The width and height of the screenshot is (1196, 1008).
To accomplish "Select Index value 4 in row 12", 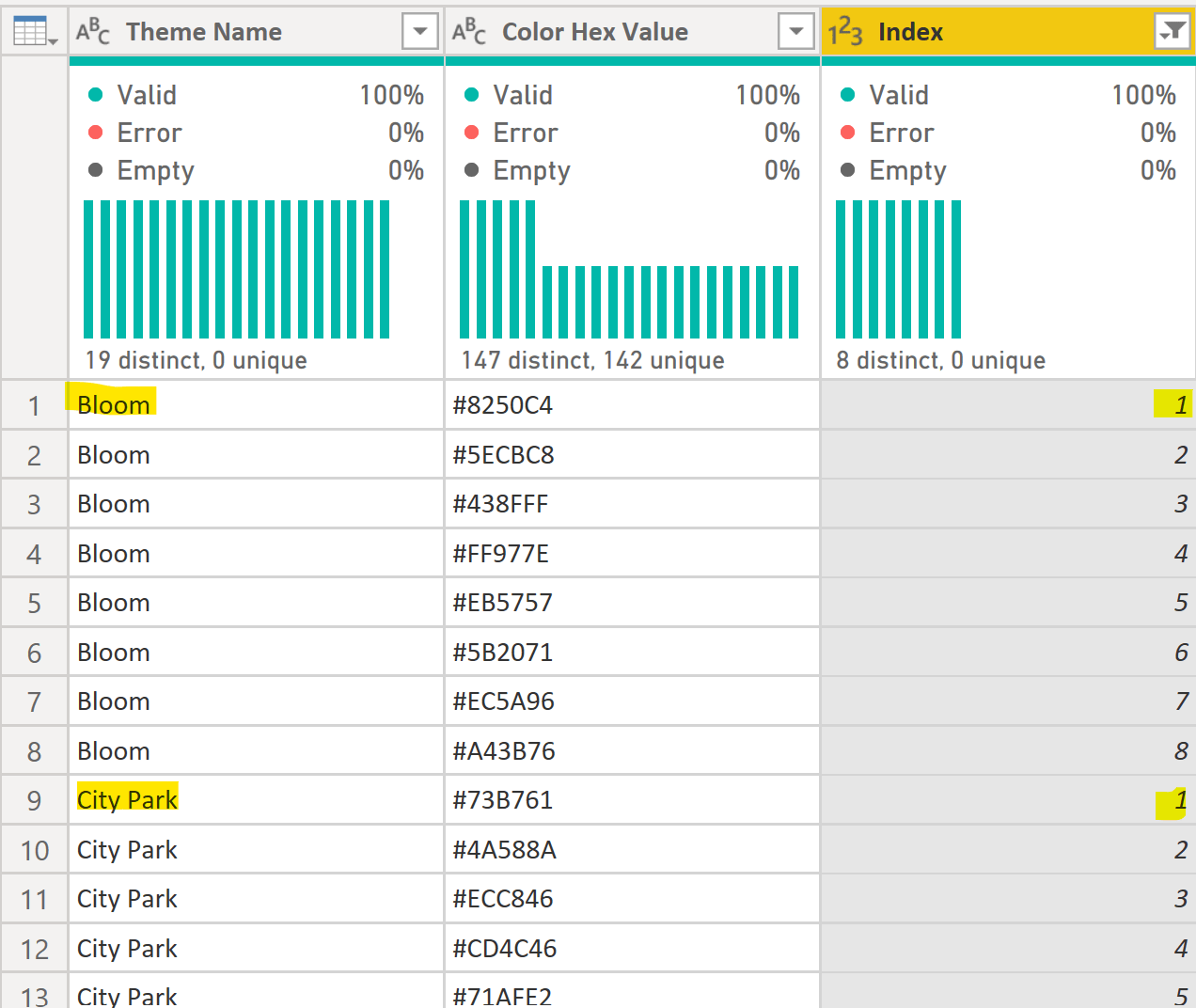I will [x=1008, y=949].
